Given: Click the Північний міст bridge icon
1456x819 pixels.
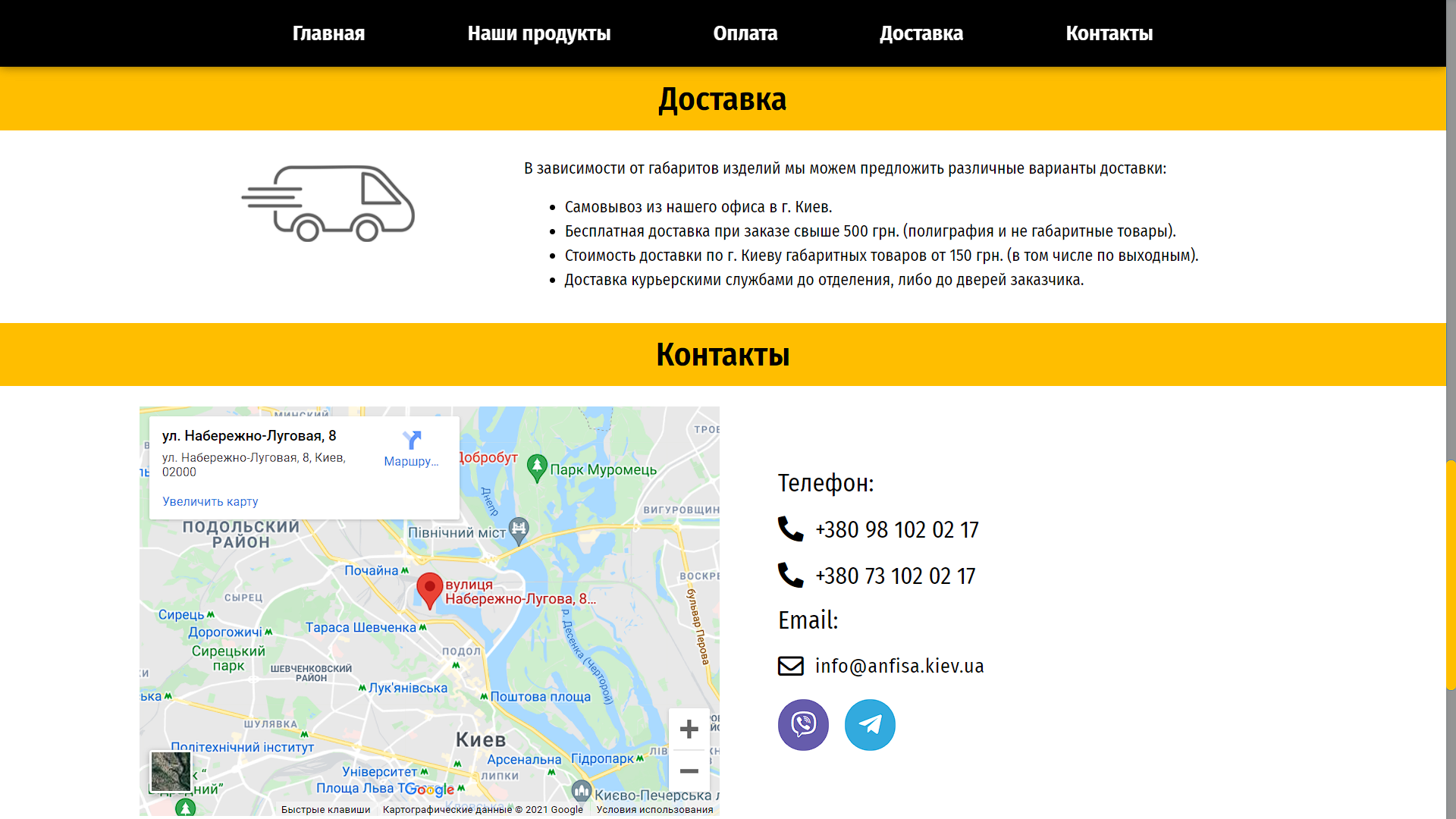Looking at the screenshot, I should [519, 531].
